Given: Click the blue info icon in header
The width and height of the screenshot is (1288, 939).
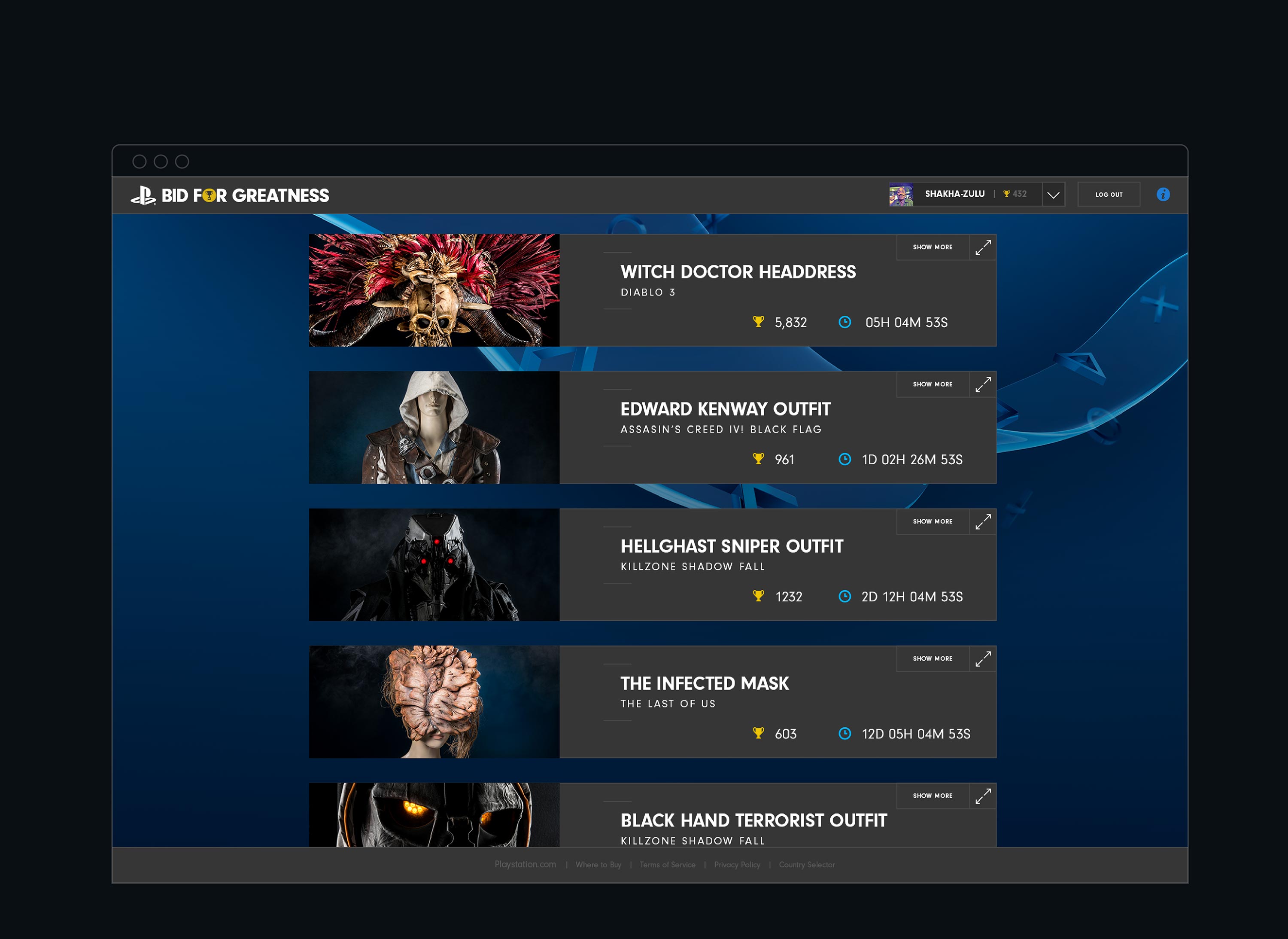Looking at the screenshot, I should [x=1163, y=195].
